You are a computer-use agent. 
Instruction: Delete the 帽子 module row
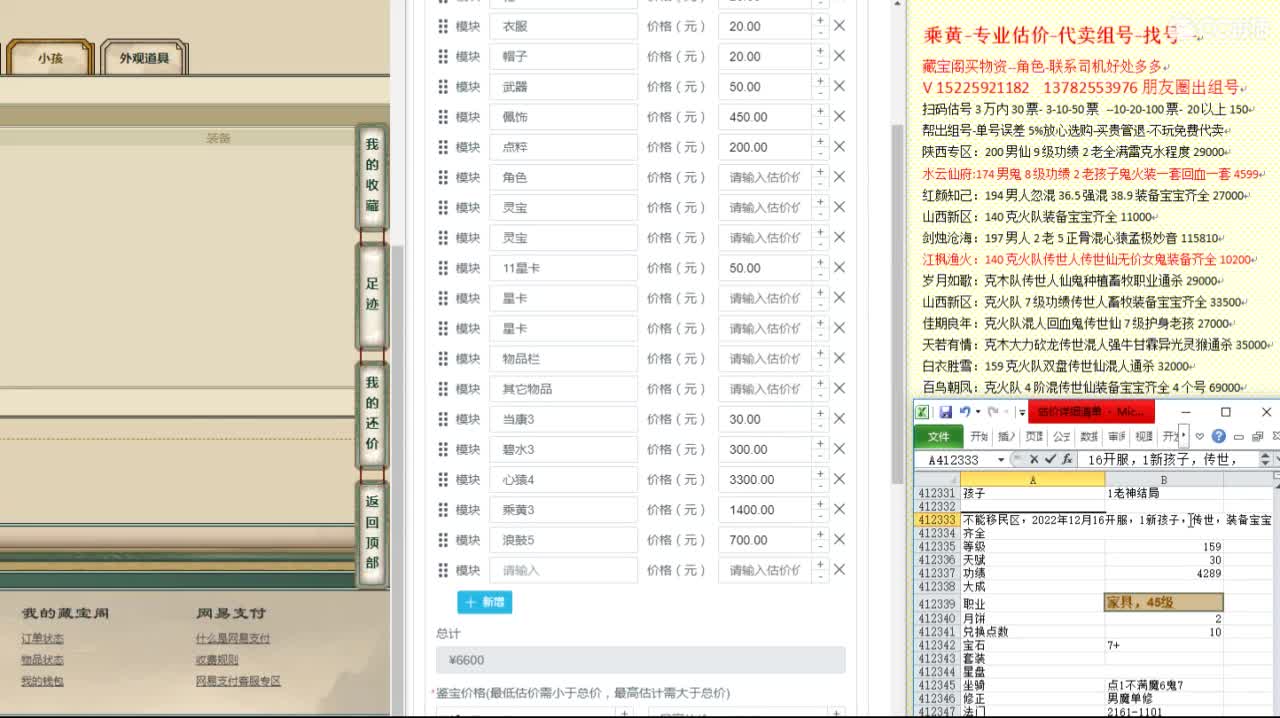[x=839, y=57]
